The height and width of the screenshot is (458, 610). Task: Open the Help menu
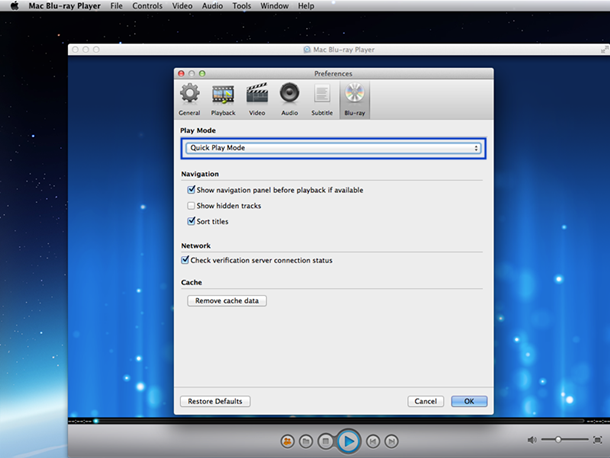click(x=306, y=6)
